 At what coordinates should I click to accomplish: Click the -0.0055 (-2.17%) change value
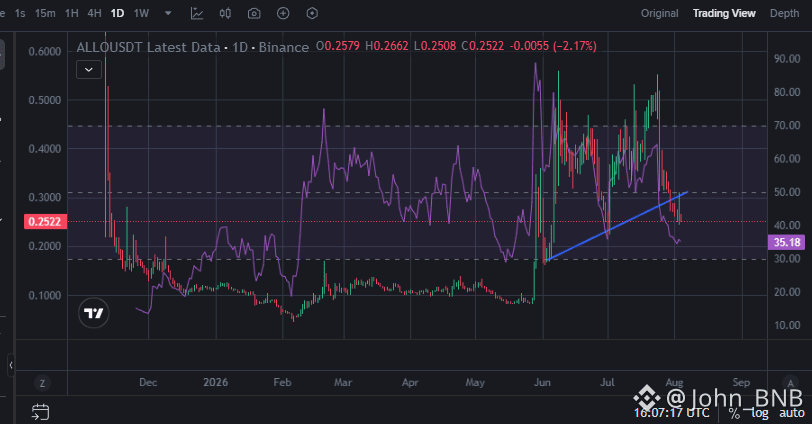[x=553, y=46]
